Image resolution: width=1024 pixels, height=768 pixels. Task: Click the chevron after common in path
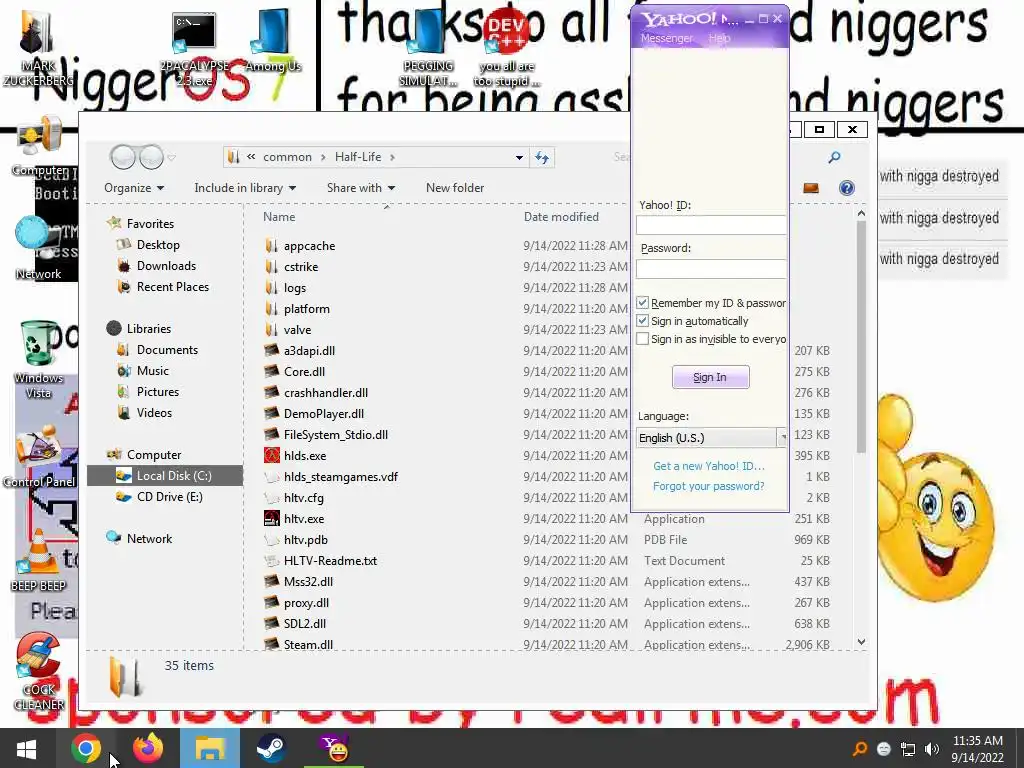pyautogui.click(x=323, y=157)
